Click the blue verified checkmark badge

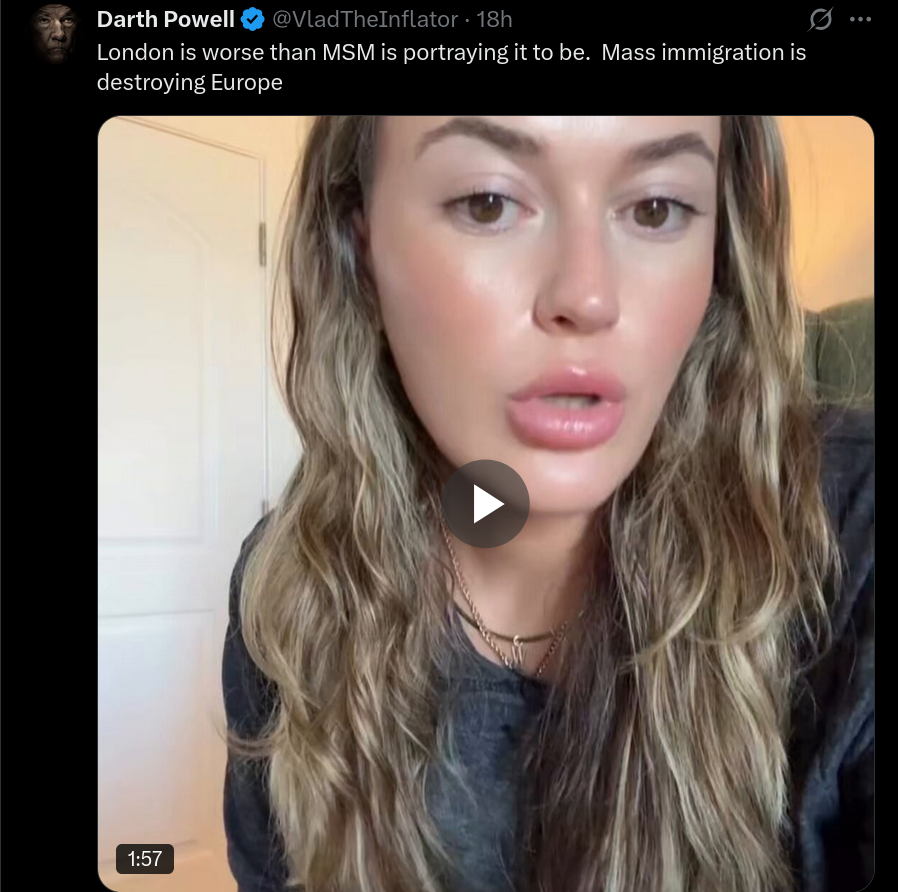[252, 19]
